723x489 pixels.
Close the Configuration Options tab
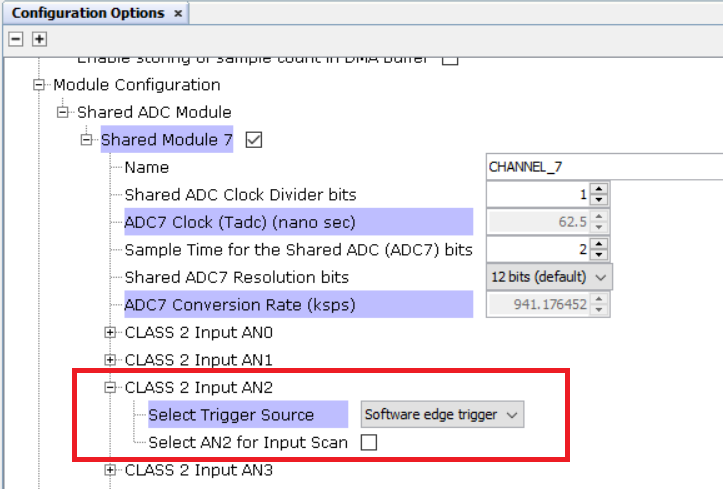(178, 13)
